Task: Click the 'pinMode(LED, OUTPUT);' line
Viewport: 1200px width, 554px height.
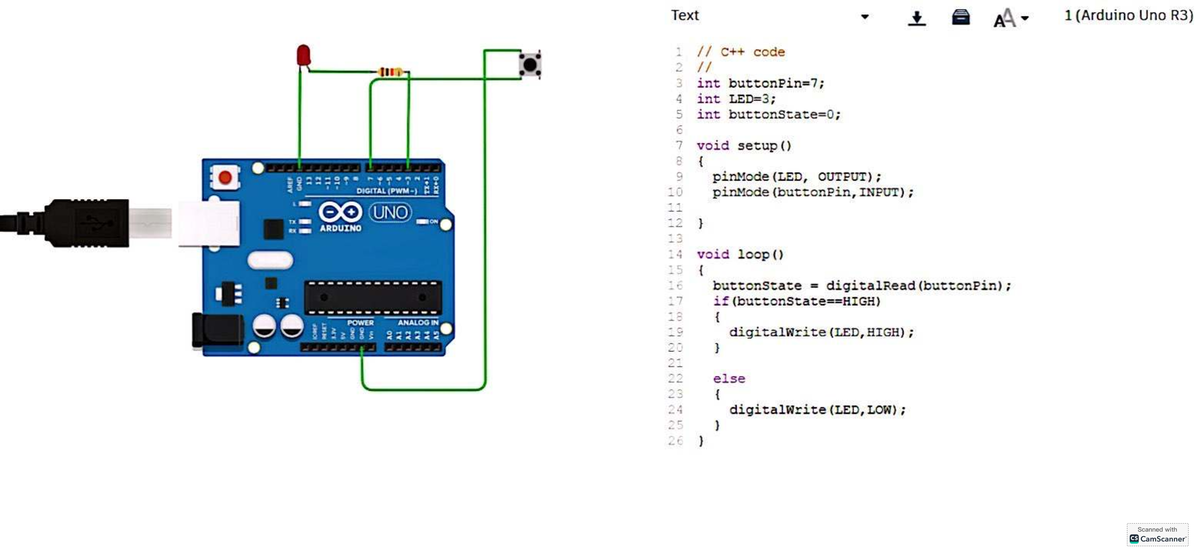Action: pos(797,177)
